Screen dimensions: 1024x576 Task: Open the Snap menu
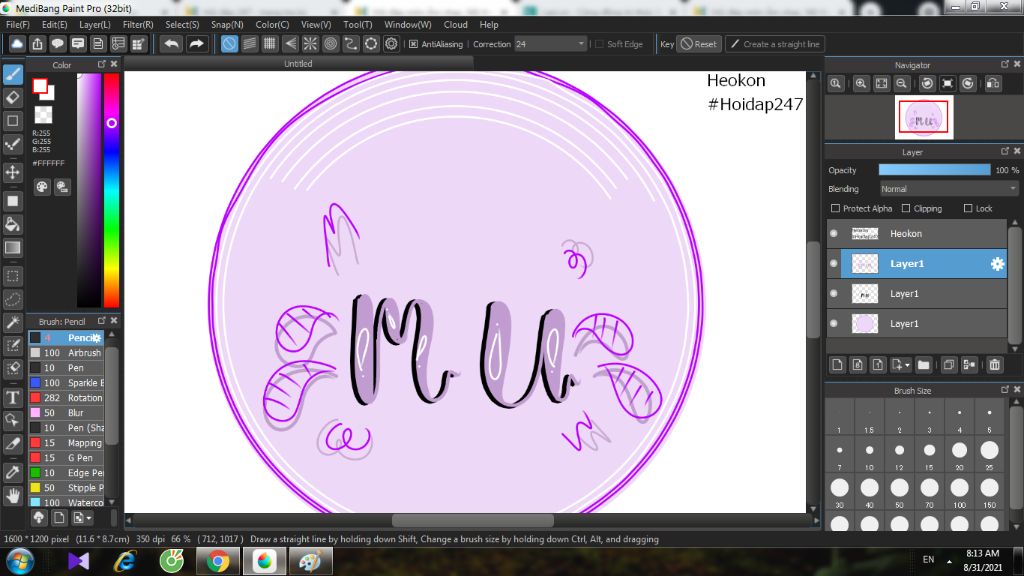tap(227, 24)
